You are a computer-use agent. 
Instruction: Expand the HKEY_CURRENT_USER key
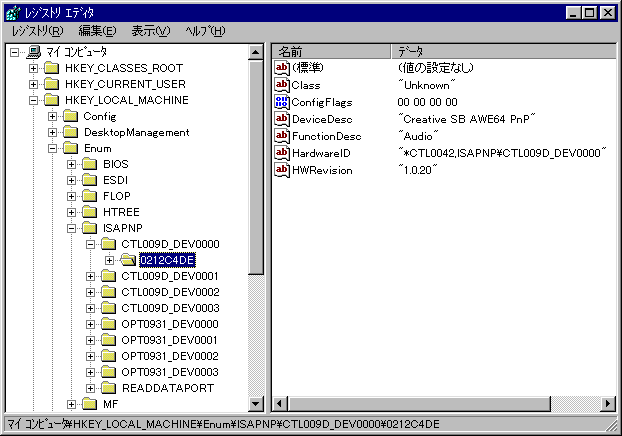click(x=33, y=84)
